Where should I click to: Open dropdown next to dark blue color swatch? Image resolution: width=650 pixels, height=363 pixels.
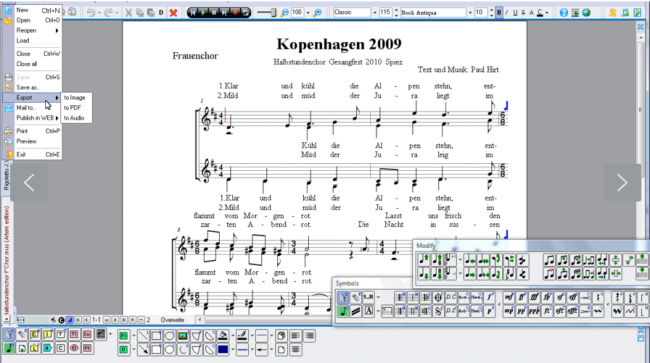coord(233,350)
